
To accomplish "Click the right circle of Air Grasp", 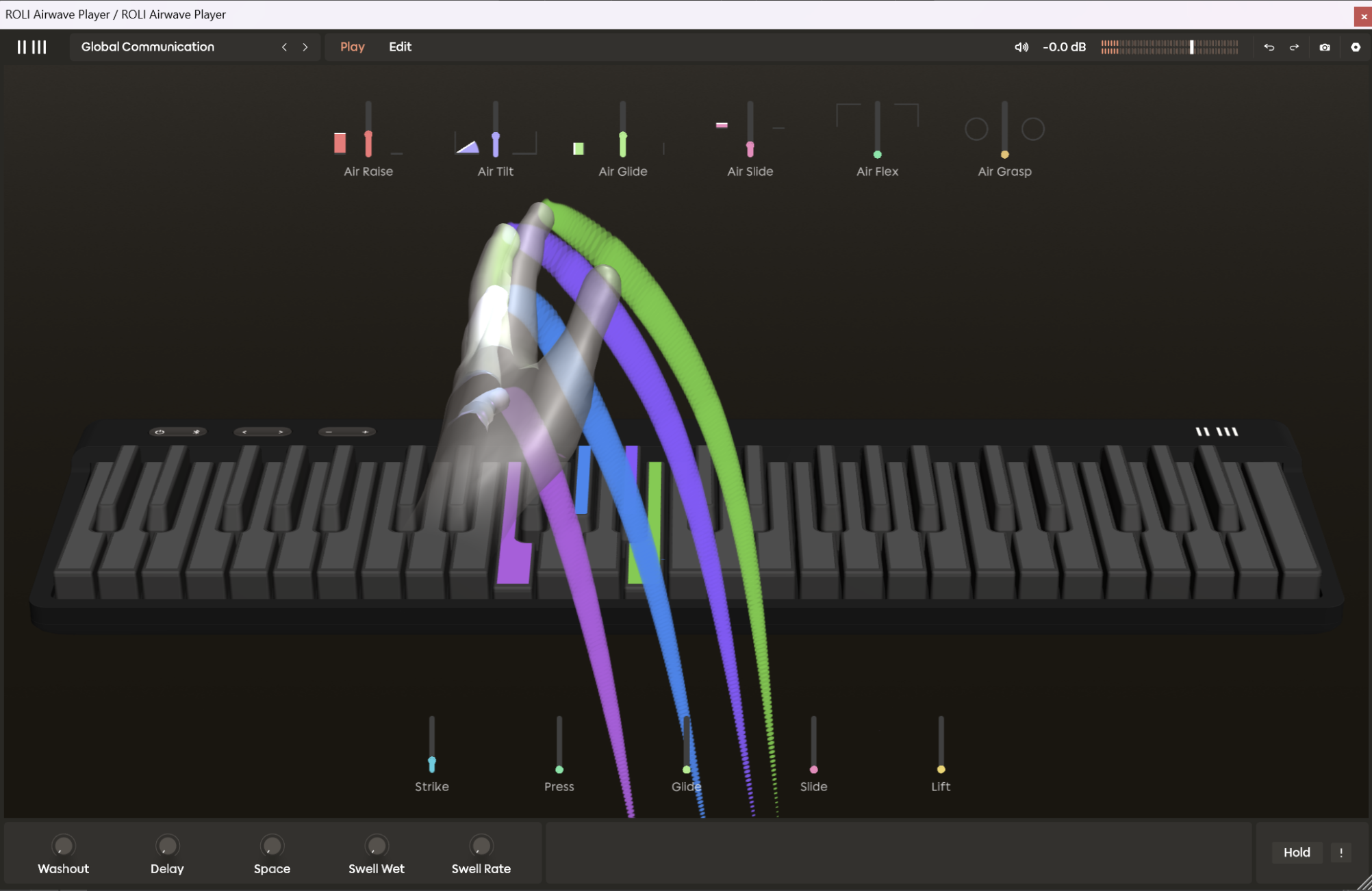I will coord(1032,129).
